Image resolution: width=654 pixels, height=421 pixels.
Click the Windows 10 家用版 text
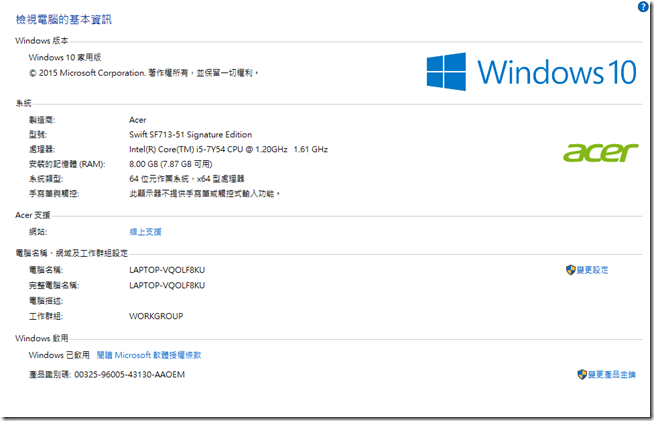click(x=65, y=57)
